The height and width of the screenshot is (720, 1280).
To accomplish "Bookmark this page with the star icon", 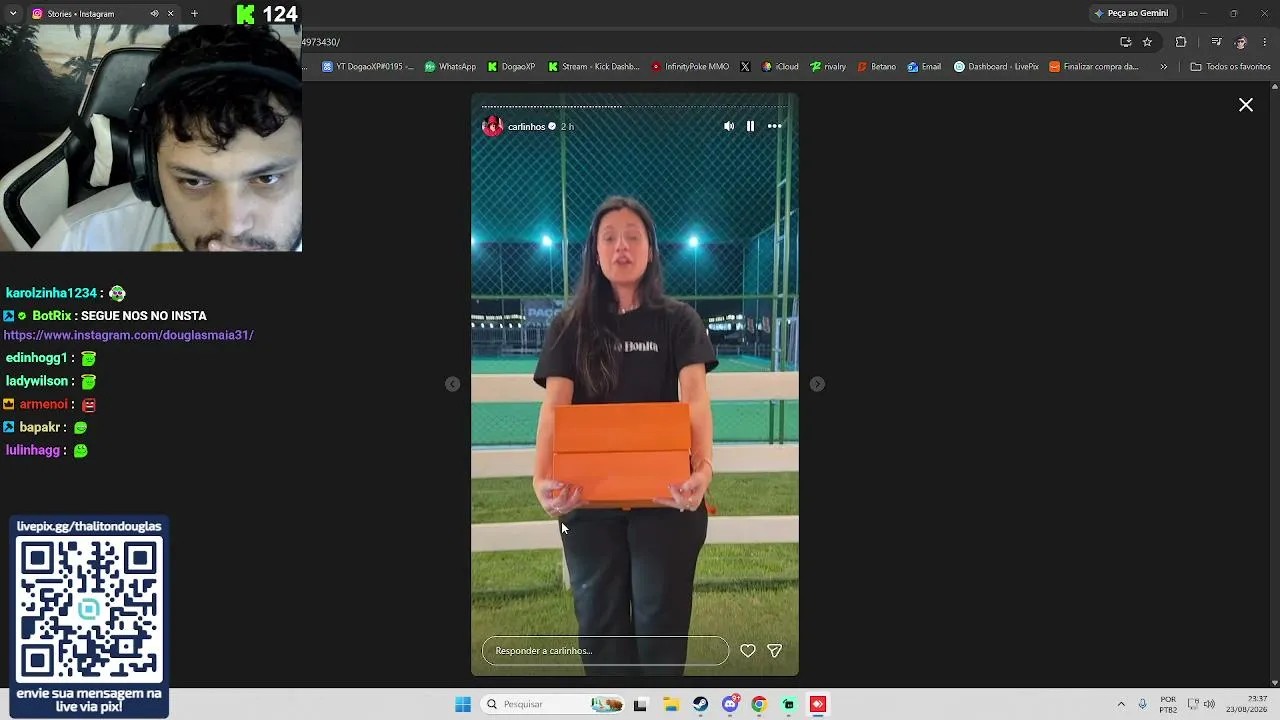I will coord(1147,42).
